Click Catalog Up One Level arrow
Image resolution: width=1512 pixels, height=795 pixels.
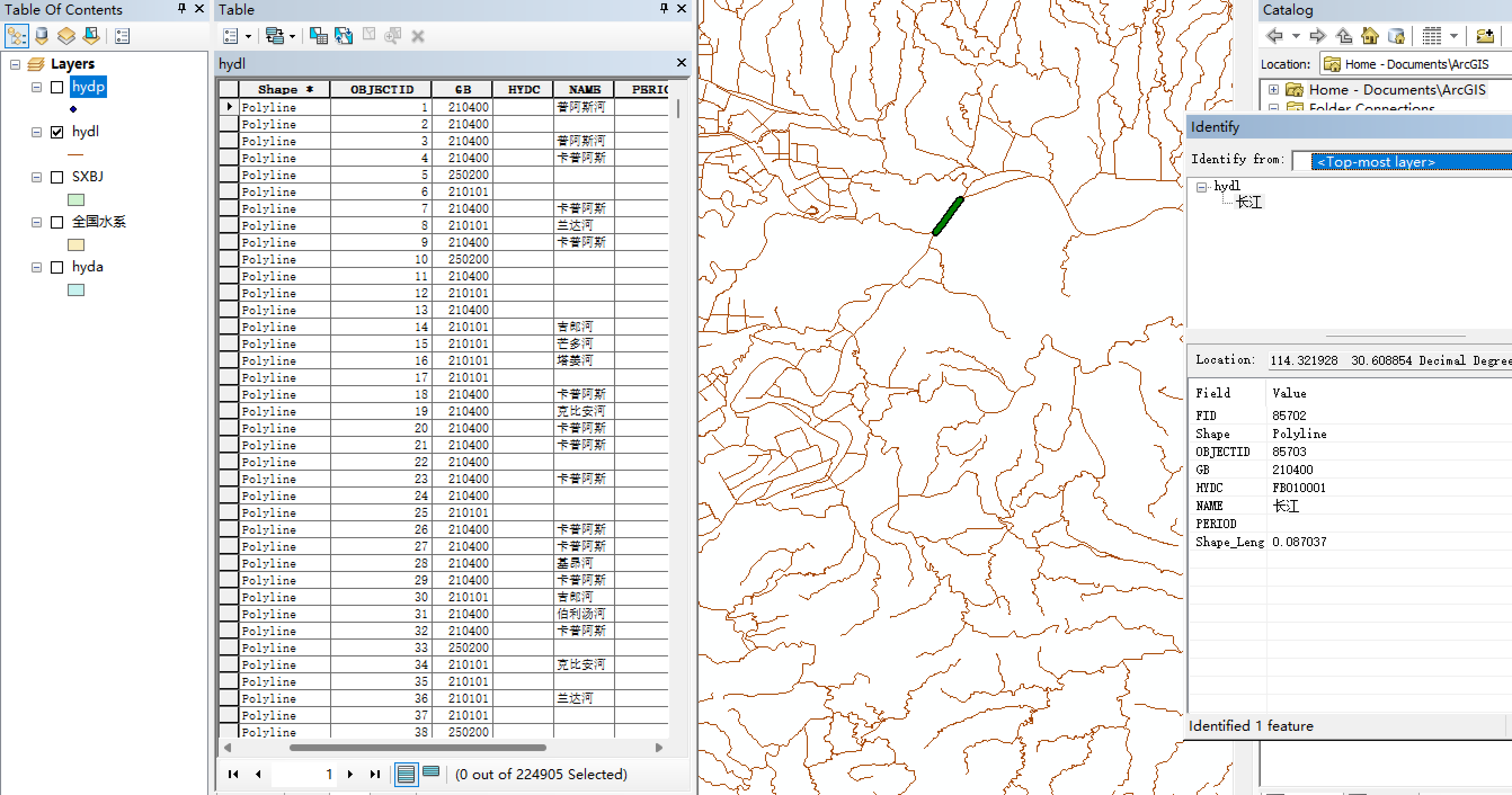[1344, 37]
